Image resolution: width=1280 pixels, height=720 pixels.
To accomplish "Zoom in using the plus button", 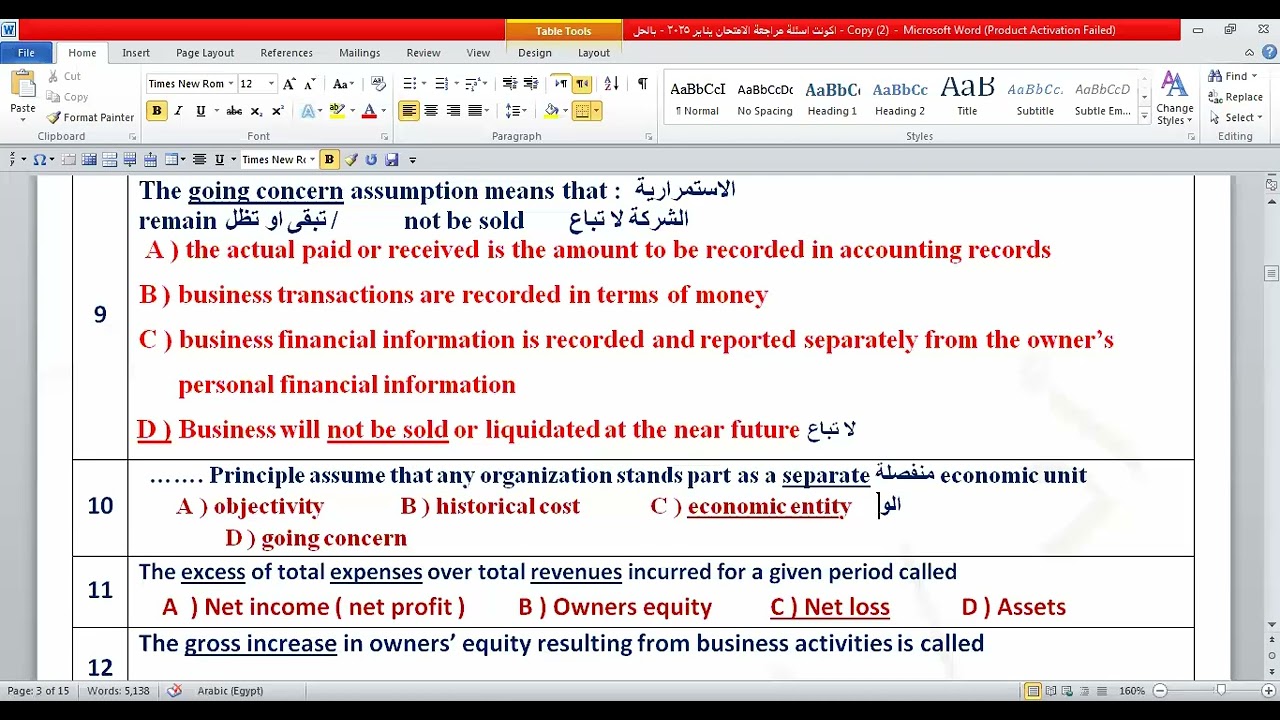I will tap(1267, 690).
